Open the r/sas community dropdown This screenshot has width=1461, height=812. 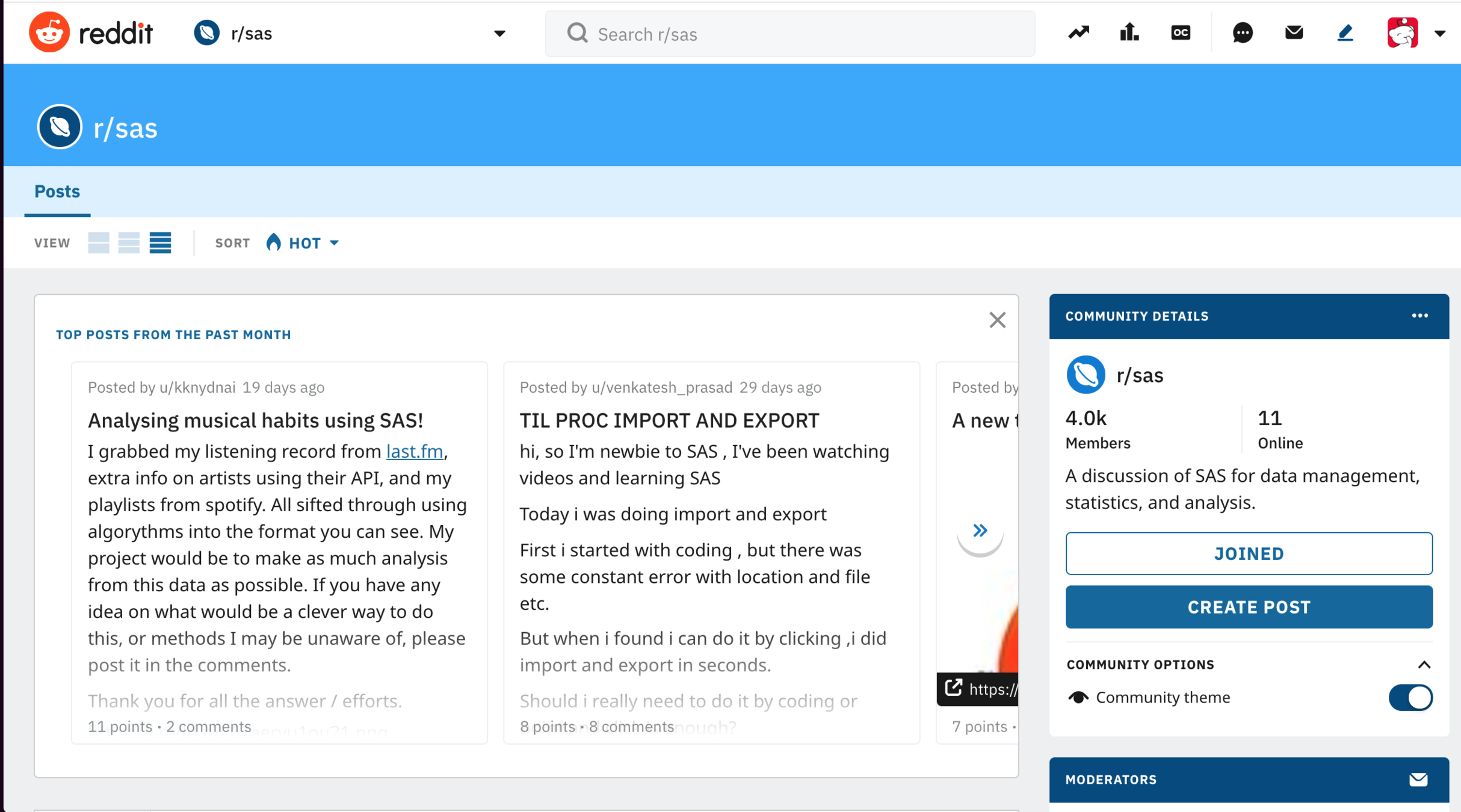click(499, 34)
